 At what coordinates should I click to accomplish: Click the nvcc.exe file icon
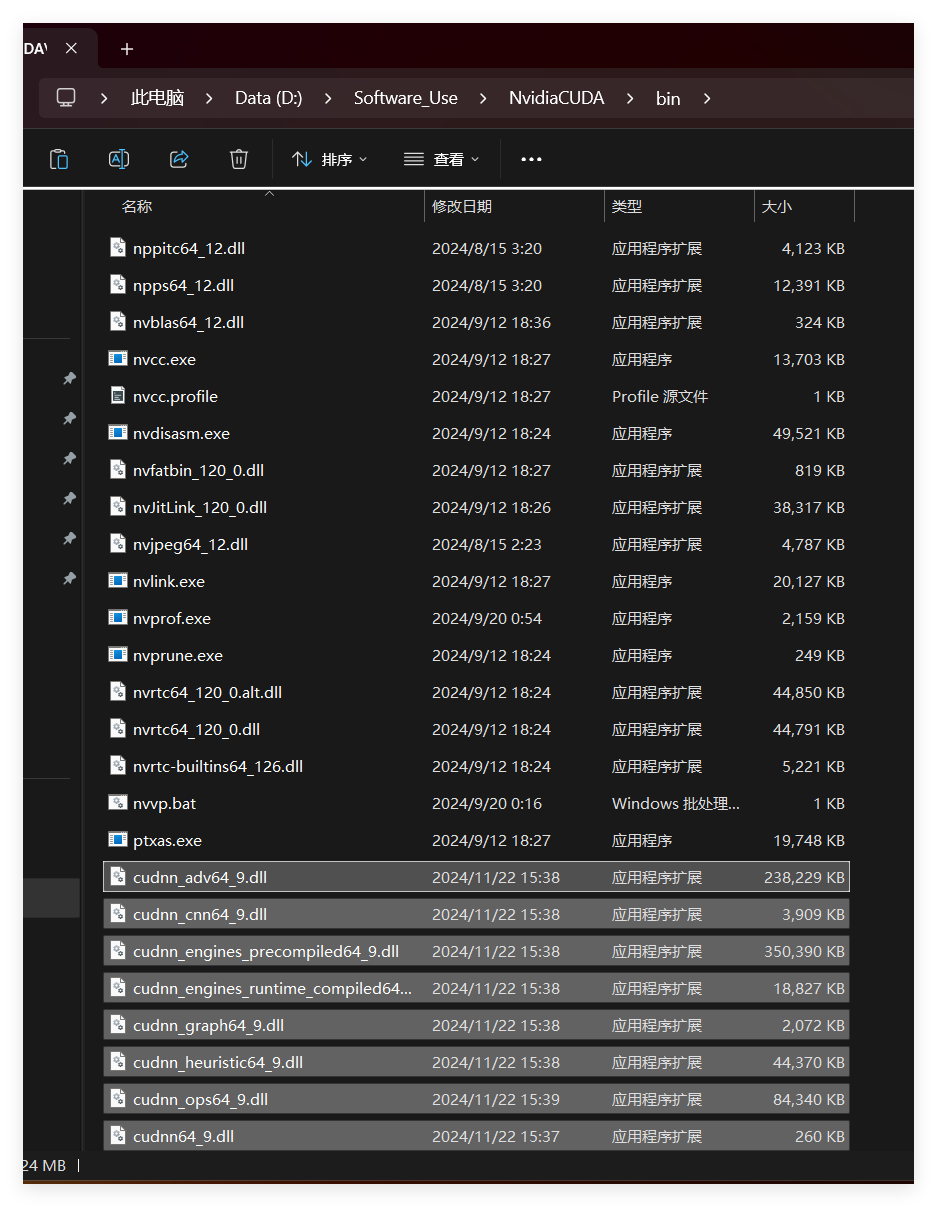click(x=118, y=359)
